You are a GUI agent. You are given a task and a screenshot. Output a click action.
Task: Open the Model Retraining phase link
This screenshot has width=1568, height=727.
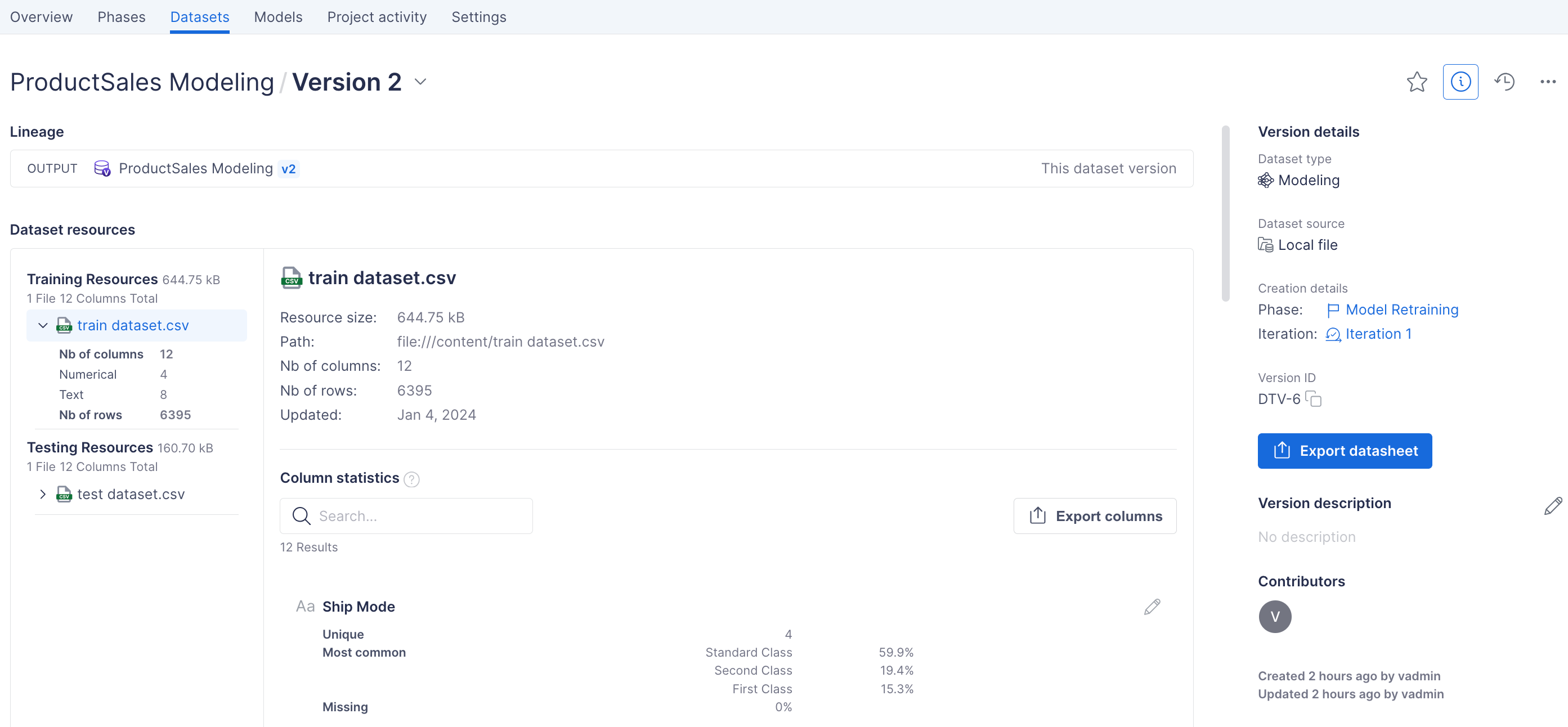point(1401,309)
